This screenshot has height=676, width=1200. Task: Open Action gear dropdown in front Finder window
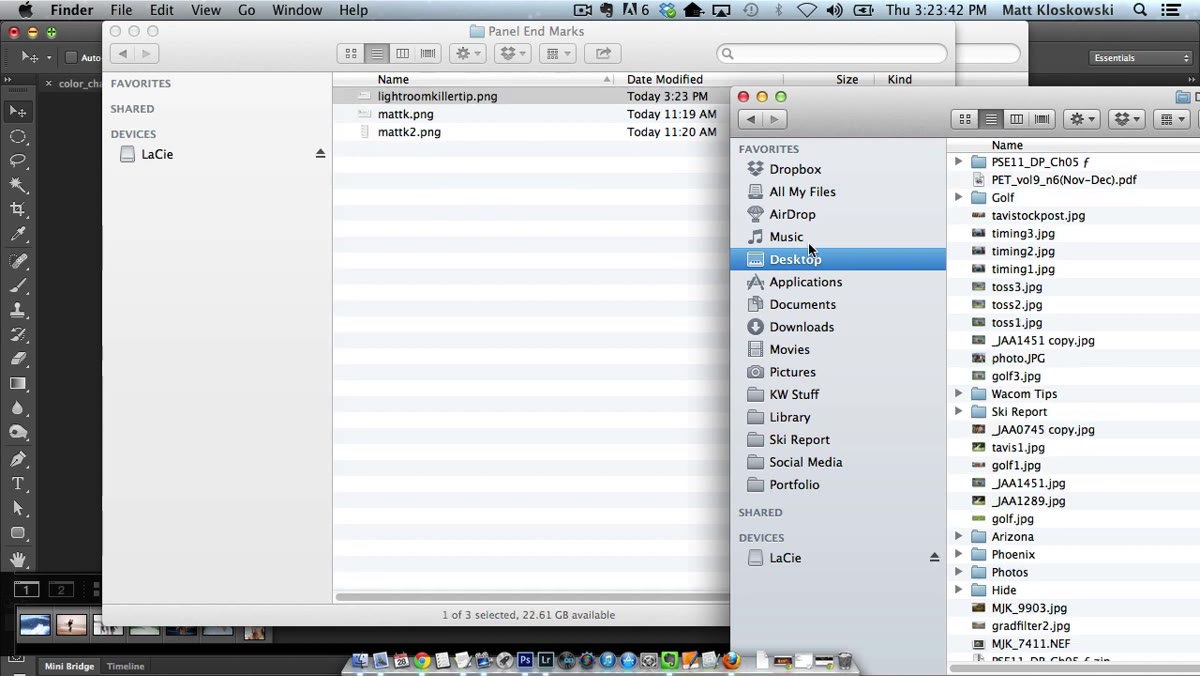1082,119
